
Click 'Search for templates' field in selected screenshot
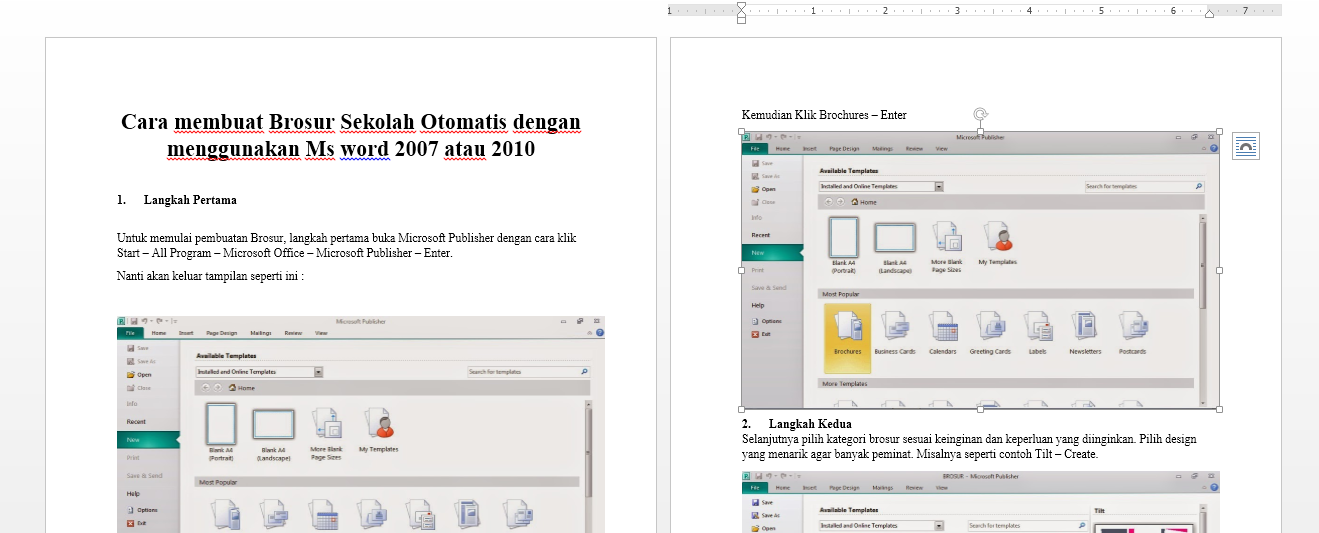[1144, 186]
